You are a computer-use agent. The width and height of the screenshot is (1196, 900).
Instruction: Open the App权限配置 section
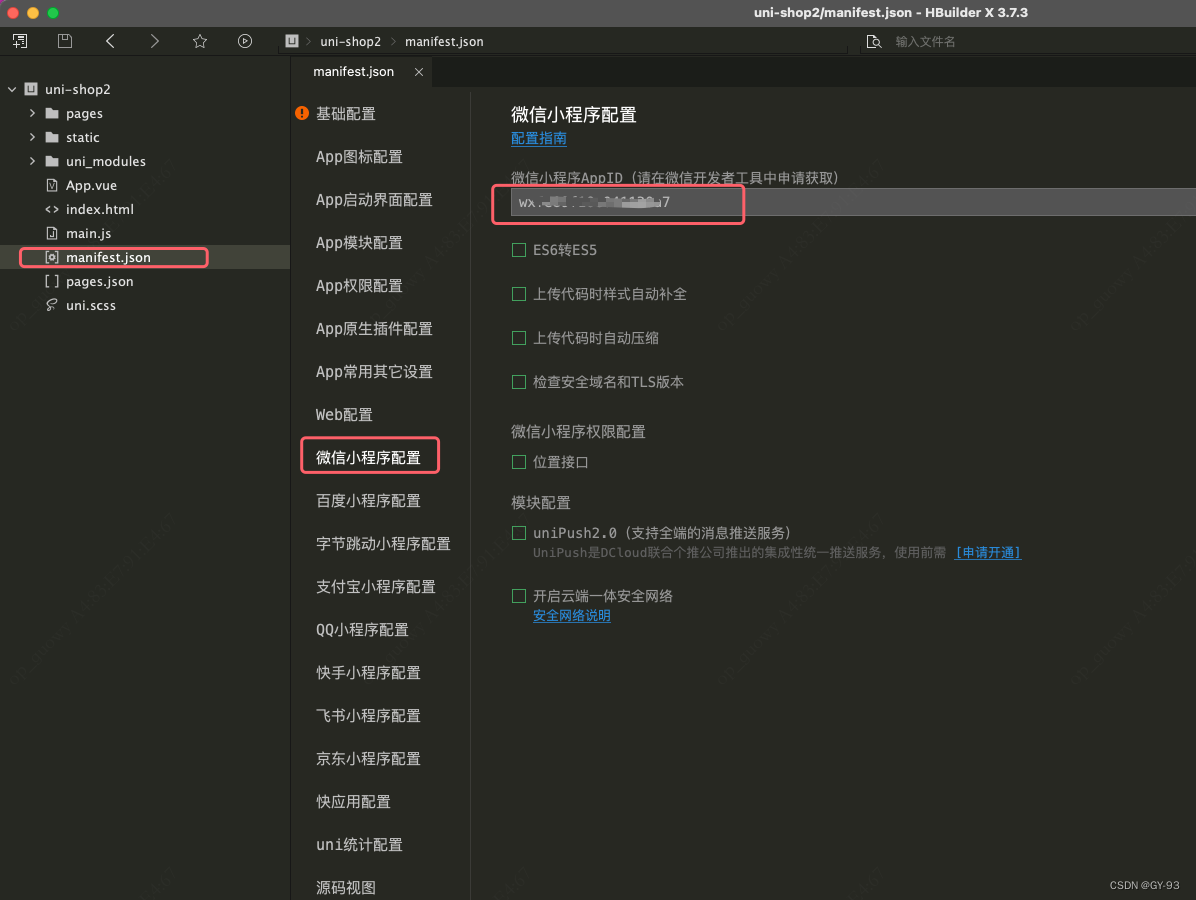click(359, 285)
